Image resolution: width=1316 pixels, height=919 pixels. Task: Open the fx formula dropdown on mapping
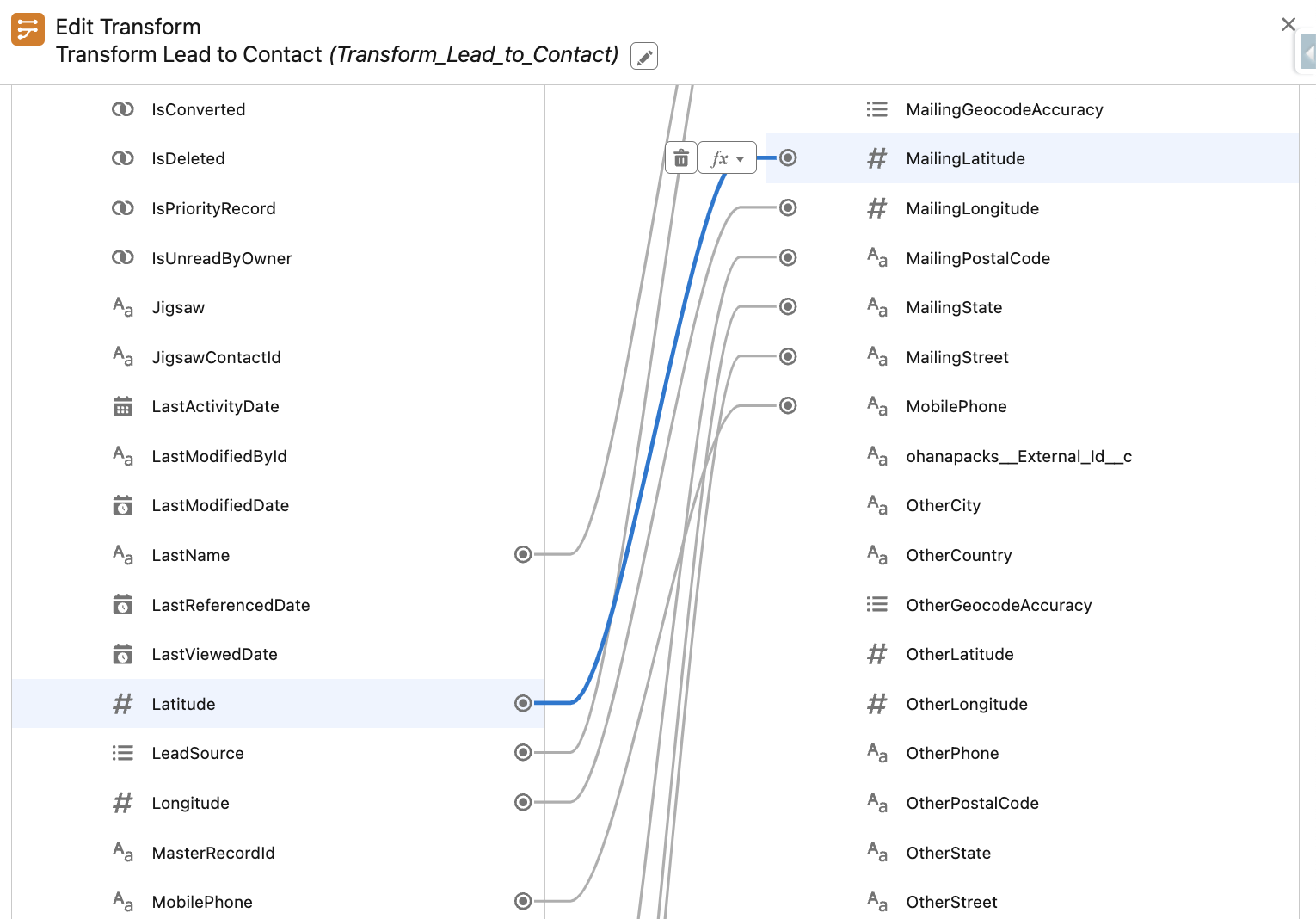pyautogui.click(x=727, y=158)
